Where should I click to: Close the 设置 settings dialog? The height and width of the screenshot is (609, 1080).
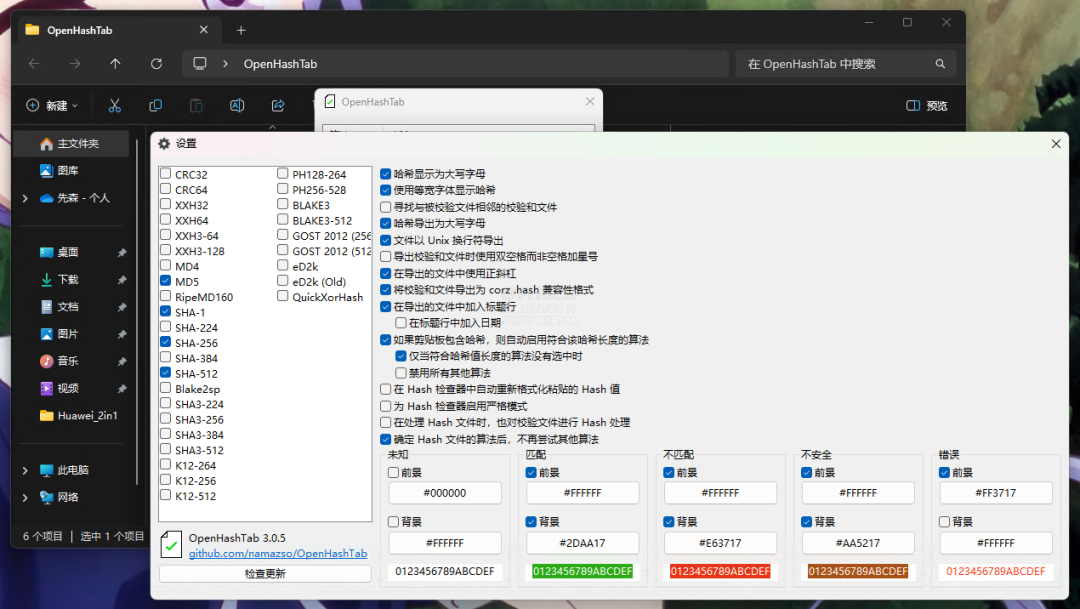click(1056, 143)
